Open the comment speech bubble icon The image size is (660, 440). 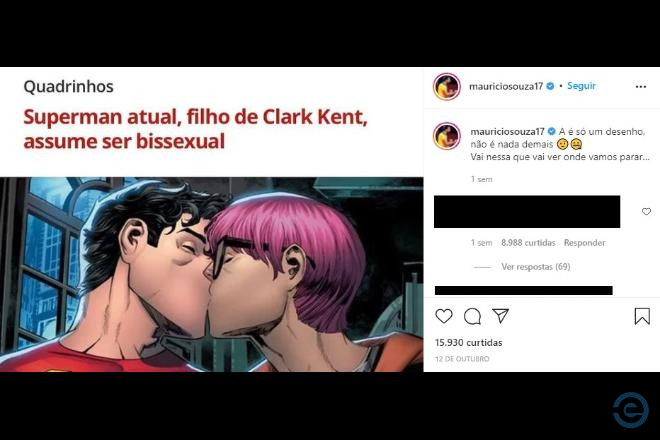[x=472, y=316]
